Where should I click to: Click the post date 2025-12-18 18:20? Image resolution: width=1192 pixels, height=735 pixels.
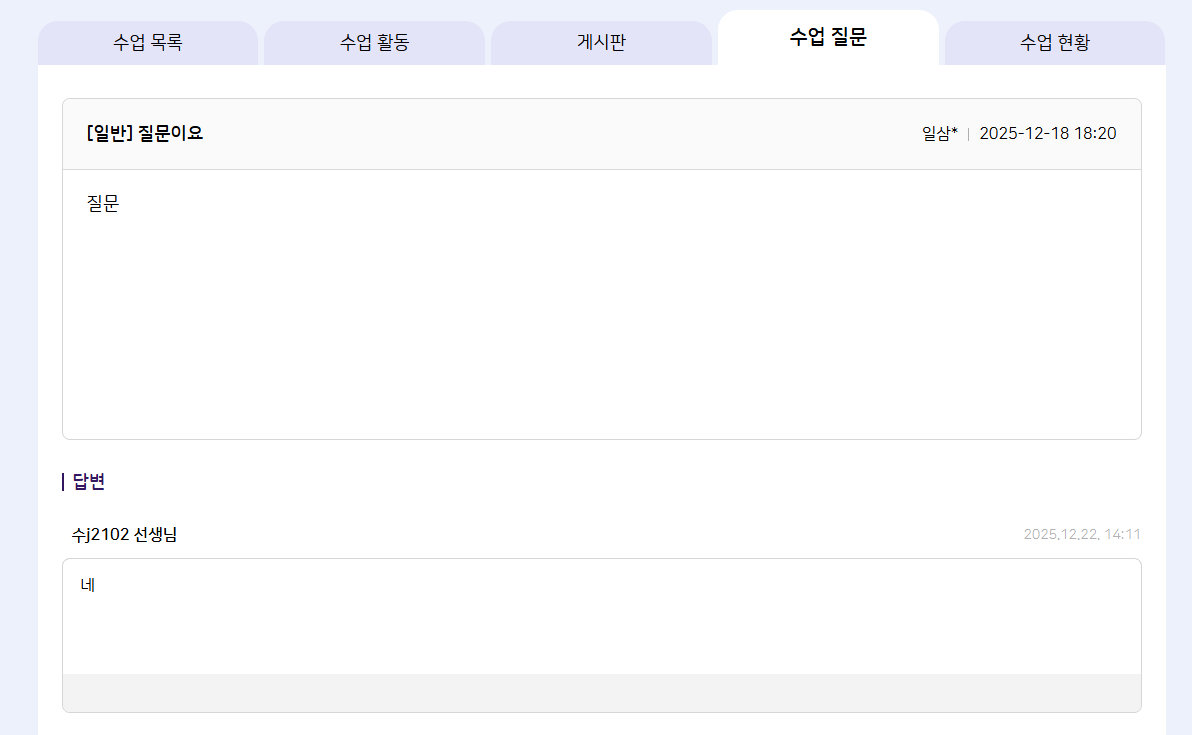pyautogui.click(x=1047, y=134)
